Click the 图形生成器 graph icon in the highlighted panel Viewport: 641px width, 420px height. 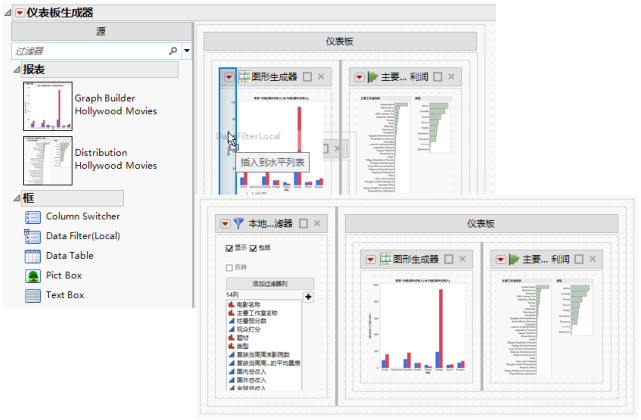[x=244, y=77]
